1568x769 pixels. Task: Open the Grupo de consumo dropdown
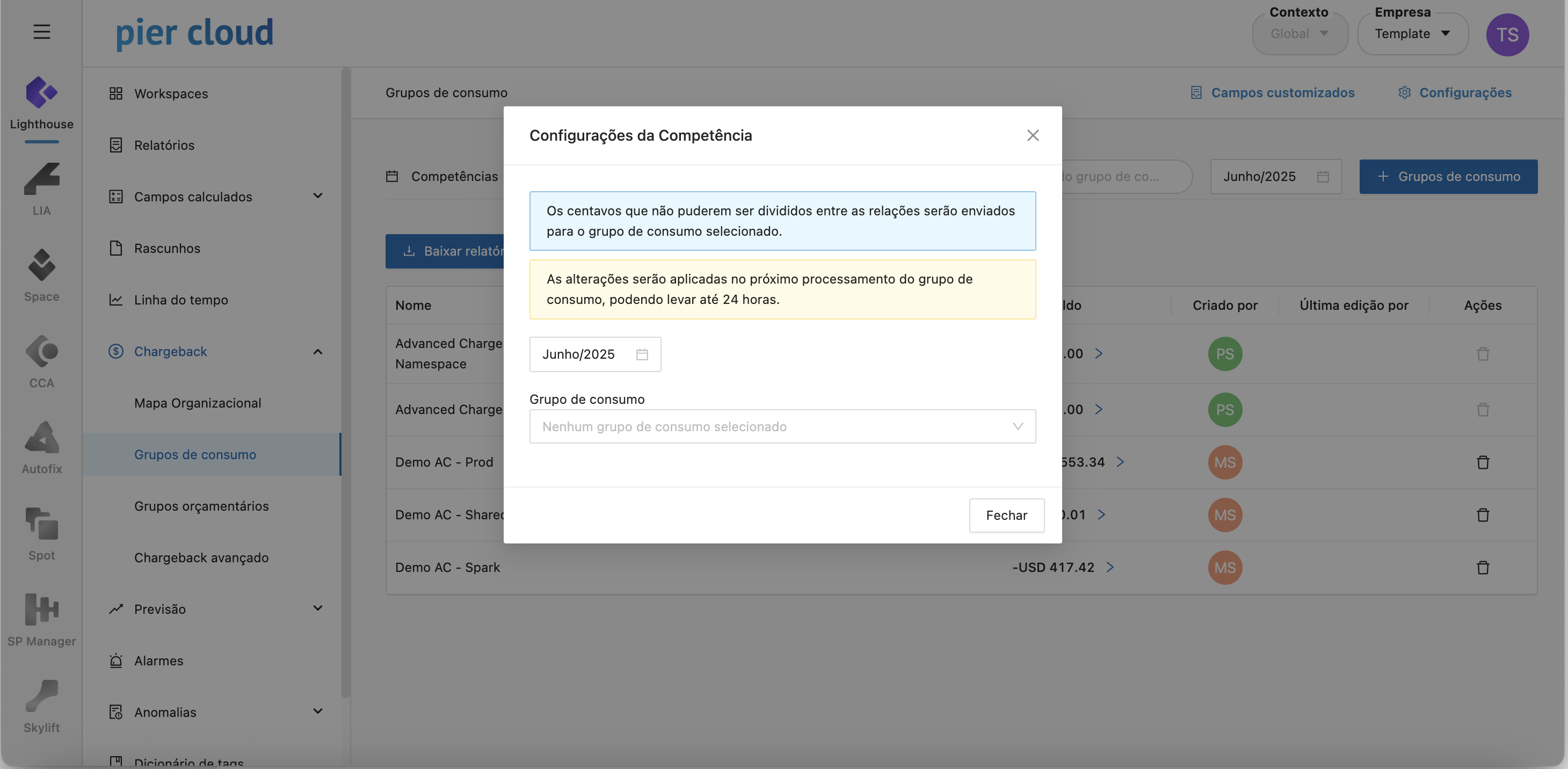pos(782,426)
